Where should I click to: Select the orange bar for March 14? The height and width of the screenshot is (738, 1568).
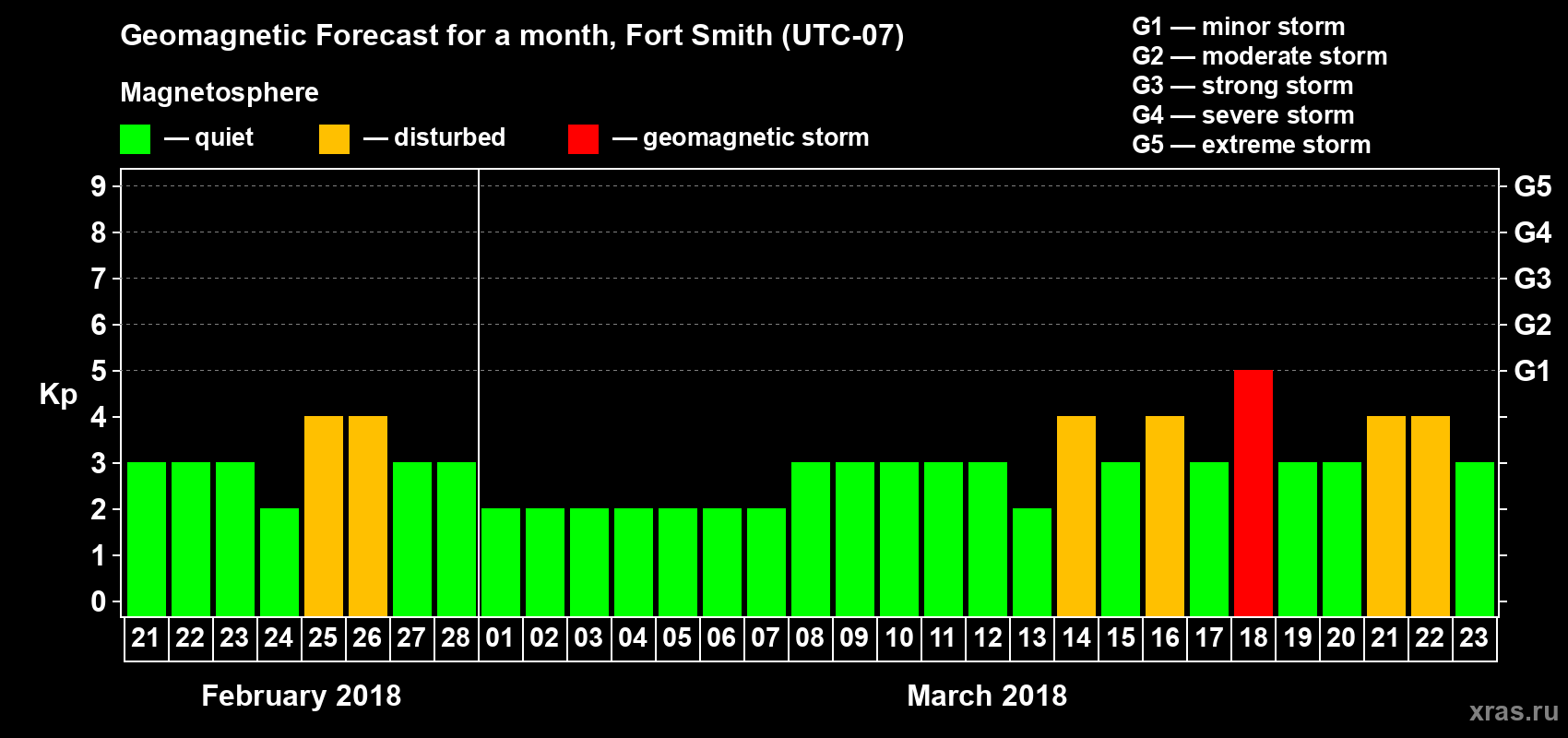coord(1076,516)
